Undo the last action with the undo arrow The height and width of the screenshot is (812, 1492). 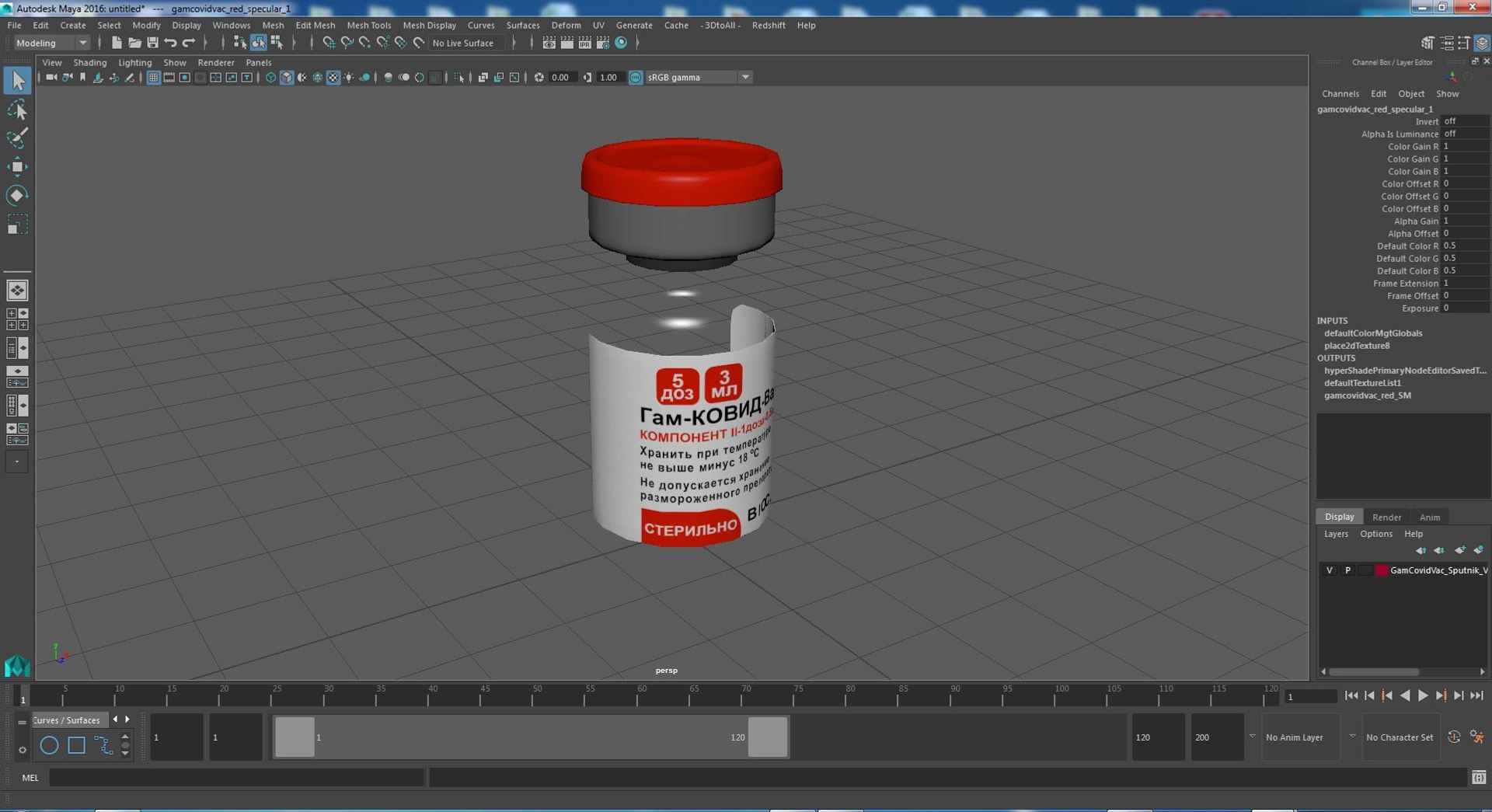point(170,43)
